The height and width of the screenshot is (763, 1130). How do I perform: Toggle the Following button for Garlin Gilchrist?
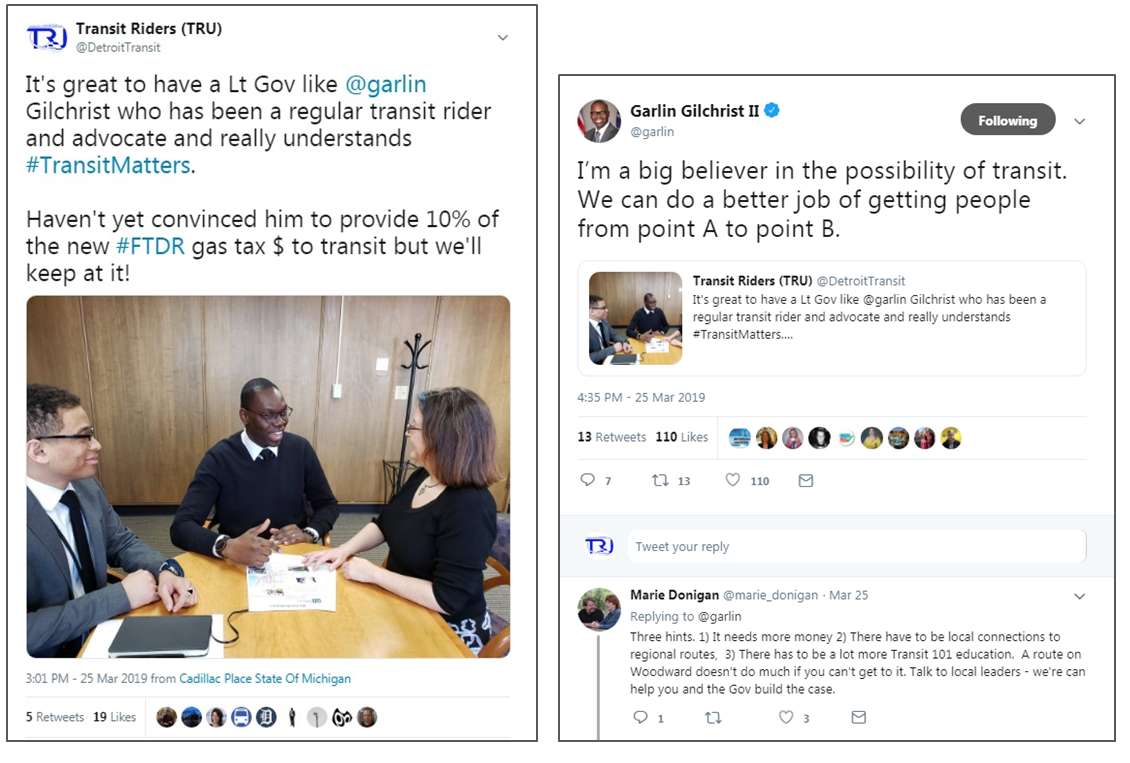pos(1007,120)
